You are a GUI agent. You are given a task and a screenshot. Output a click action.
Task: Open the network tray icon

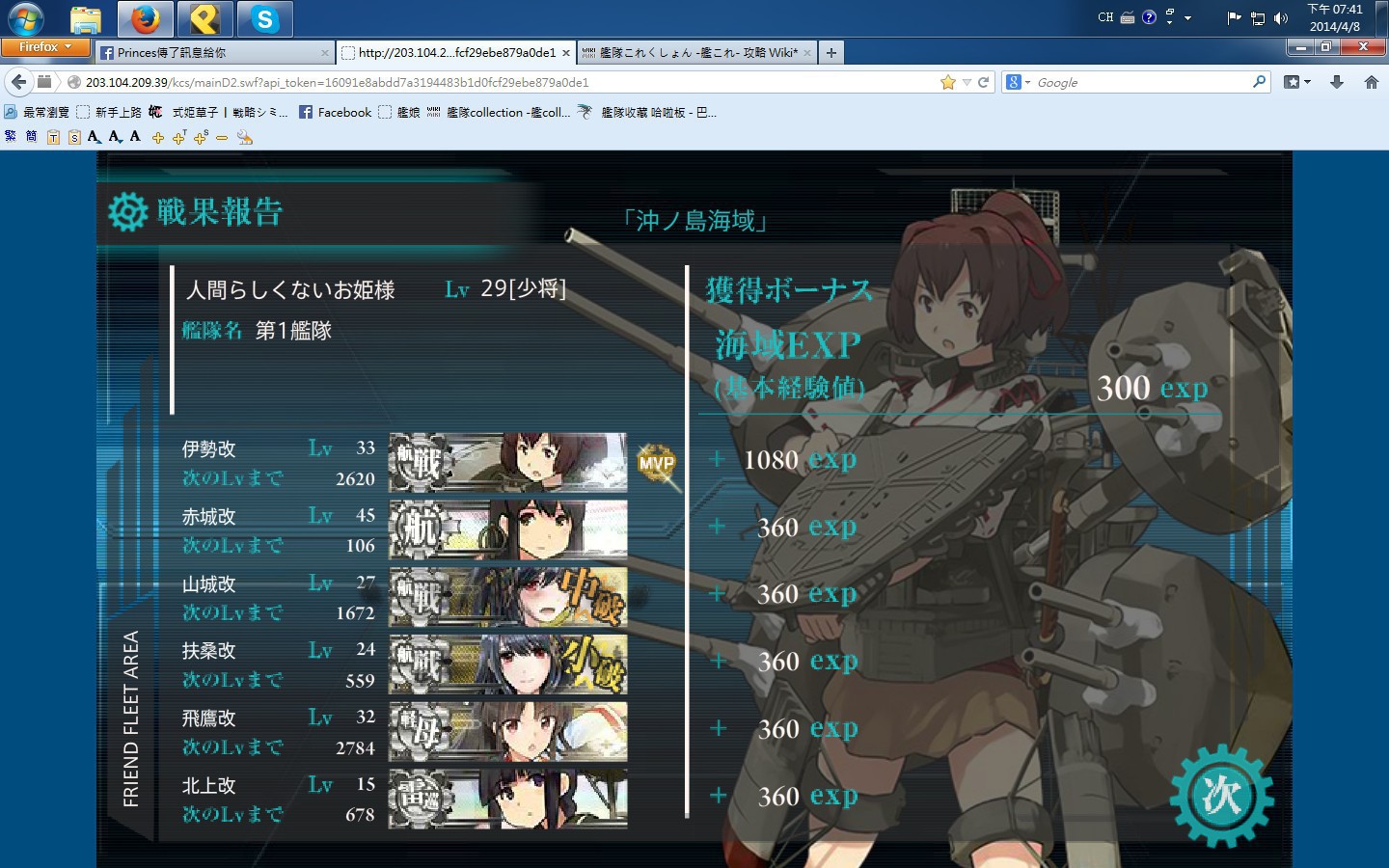pos(1258,18)
